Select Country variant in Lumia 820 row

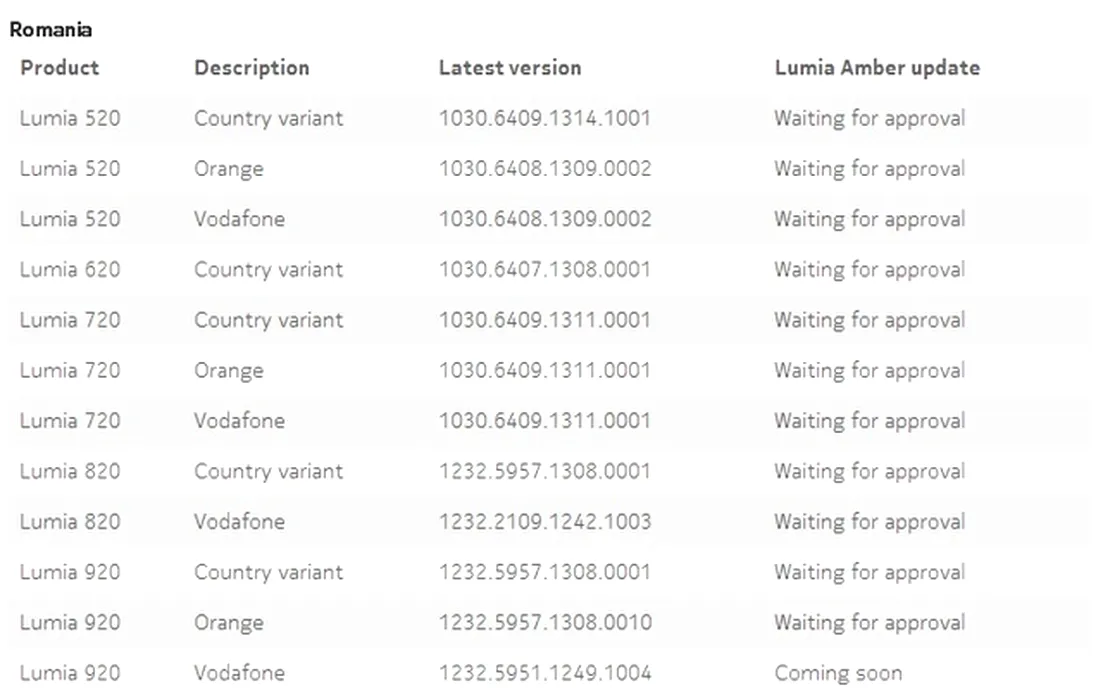[x=269, y=471]
